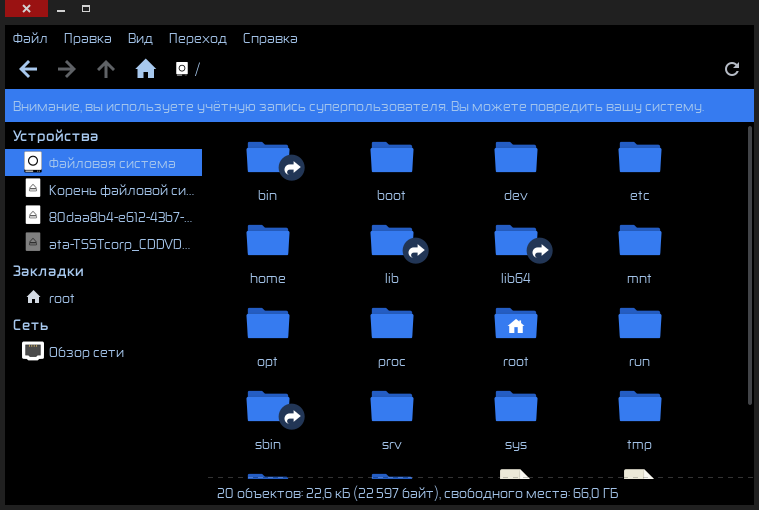
Task: Open the Переход menu
Action: tap(197, 38)
